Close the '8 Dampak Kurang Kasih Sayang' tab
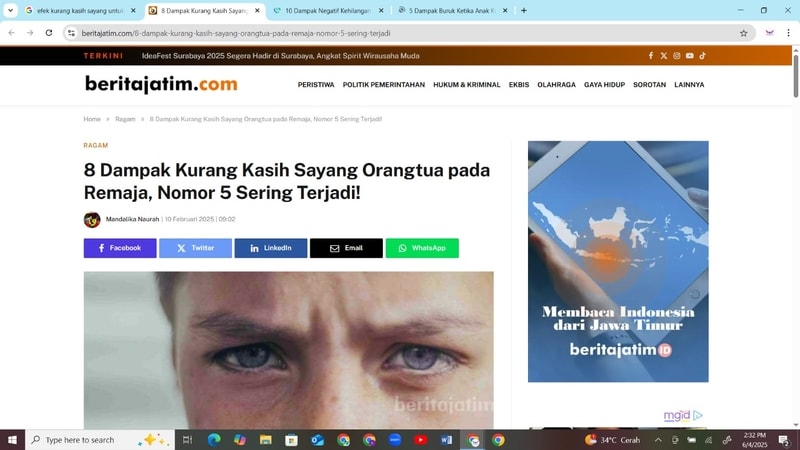 pos(257,10)
